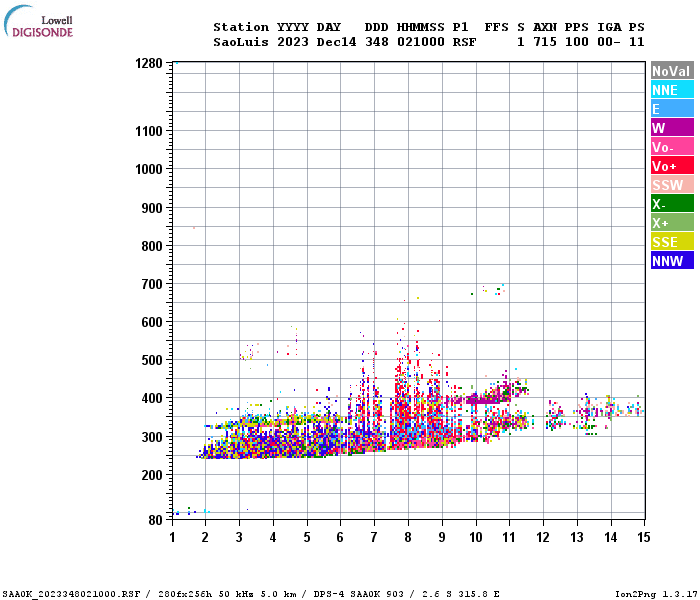The width and height of the screenshot is (700, 600).
Task: Click the Lowell Digisonde logo
Action: click(38, 22)
